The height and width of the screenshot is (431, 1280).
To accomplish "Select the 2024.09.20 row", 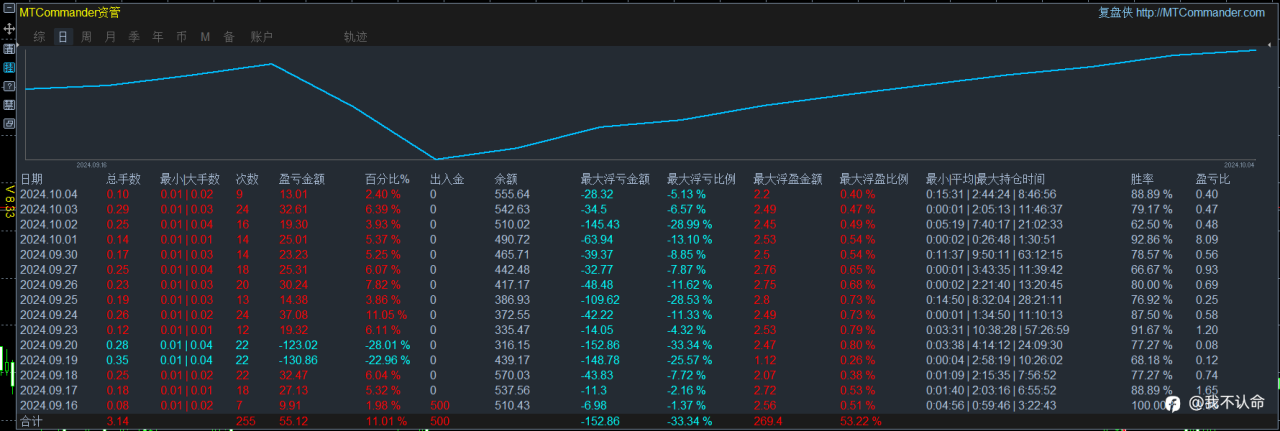I will (640, 344).
